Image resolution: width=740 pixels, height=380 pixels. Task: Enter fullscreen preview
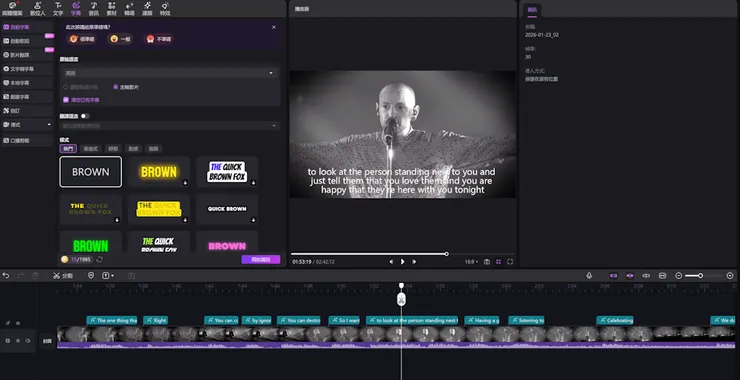[x=510, y=262]
